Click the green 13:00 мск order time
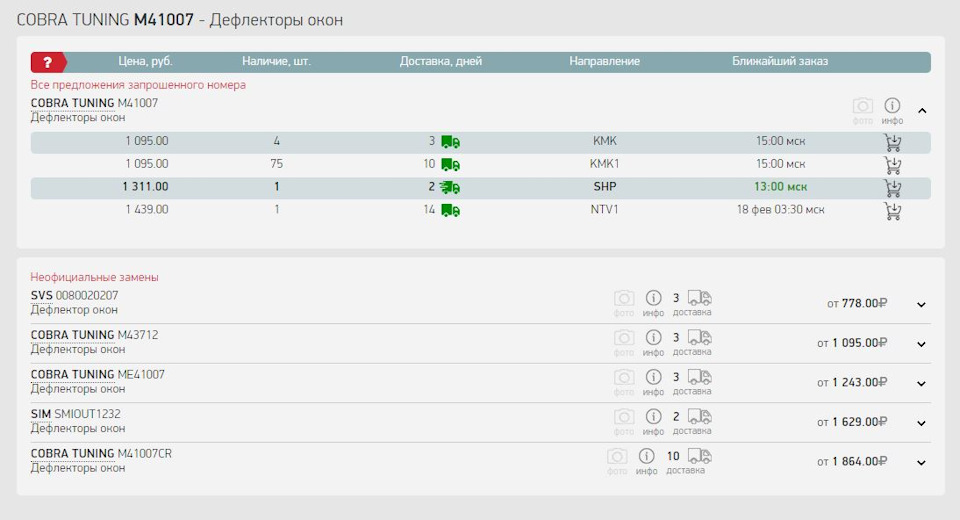The height and width of the screenshot is (520, 960). pos(780,187)
